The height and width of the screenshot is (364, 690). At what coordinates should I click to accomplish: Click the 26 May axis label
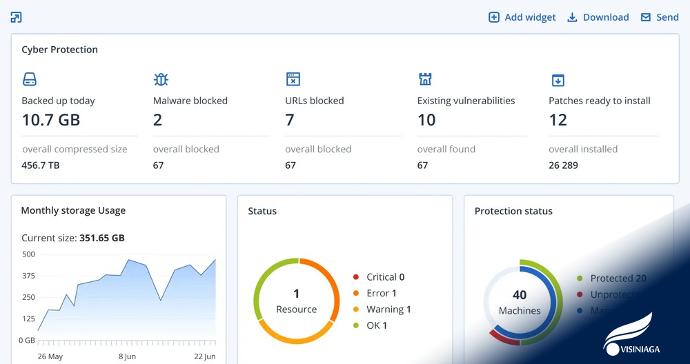50,357
